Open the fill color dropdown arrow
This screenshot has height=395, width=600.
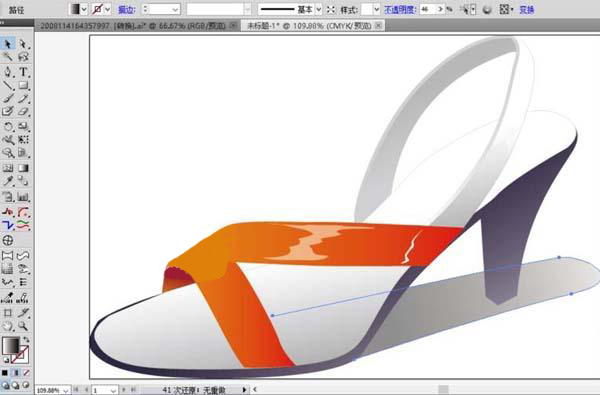tap(84, 9)
